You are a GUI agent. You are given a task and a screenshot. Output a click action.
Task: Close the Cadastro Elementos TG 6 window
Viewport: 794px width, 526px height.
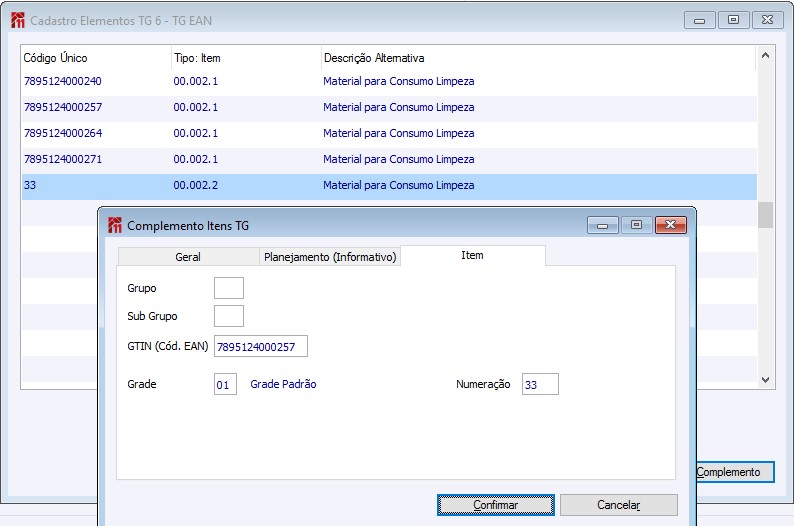point(767,20)
